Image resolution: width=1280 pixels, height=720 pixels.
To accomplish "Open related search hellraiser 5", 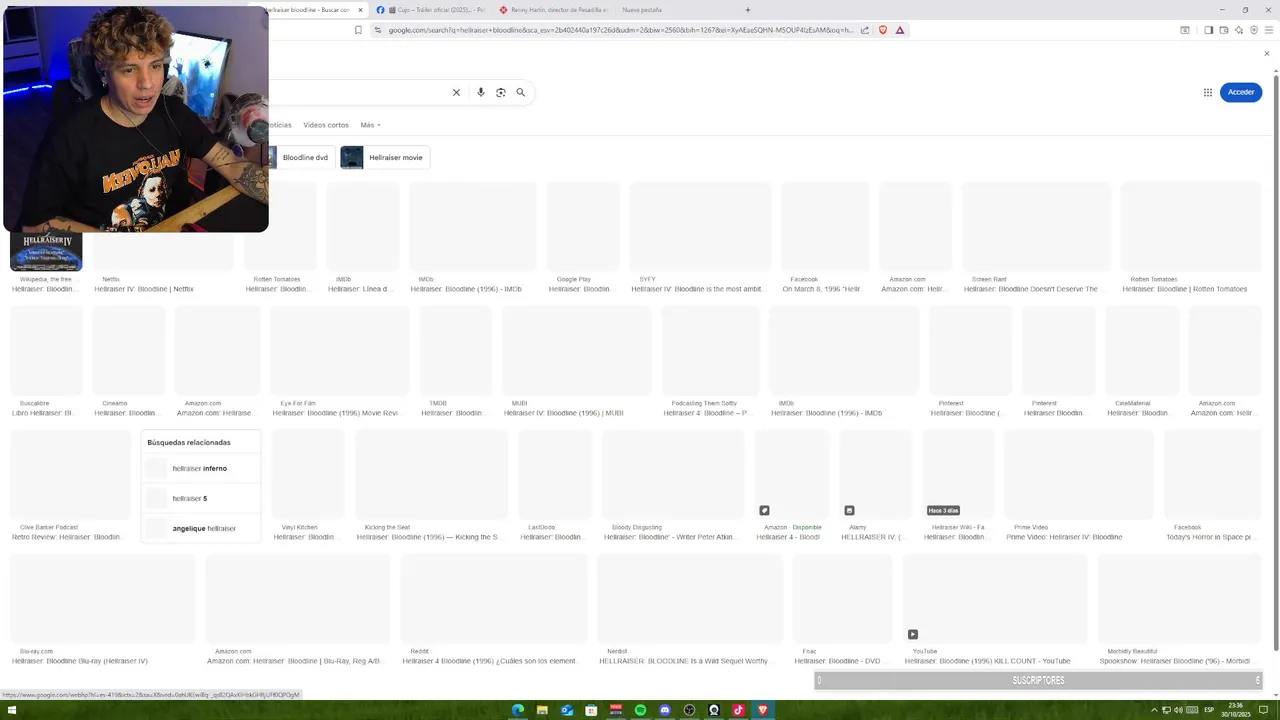I will (200, 498).
